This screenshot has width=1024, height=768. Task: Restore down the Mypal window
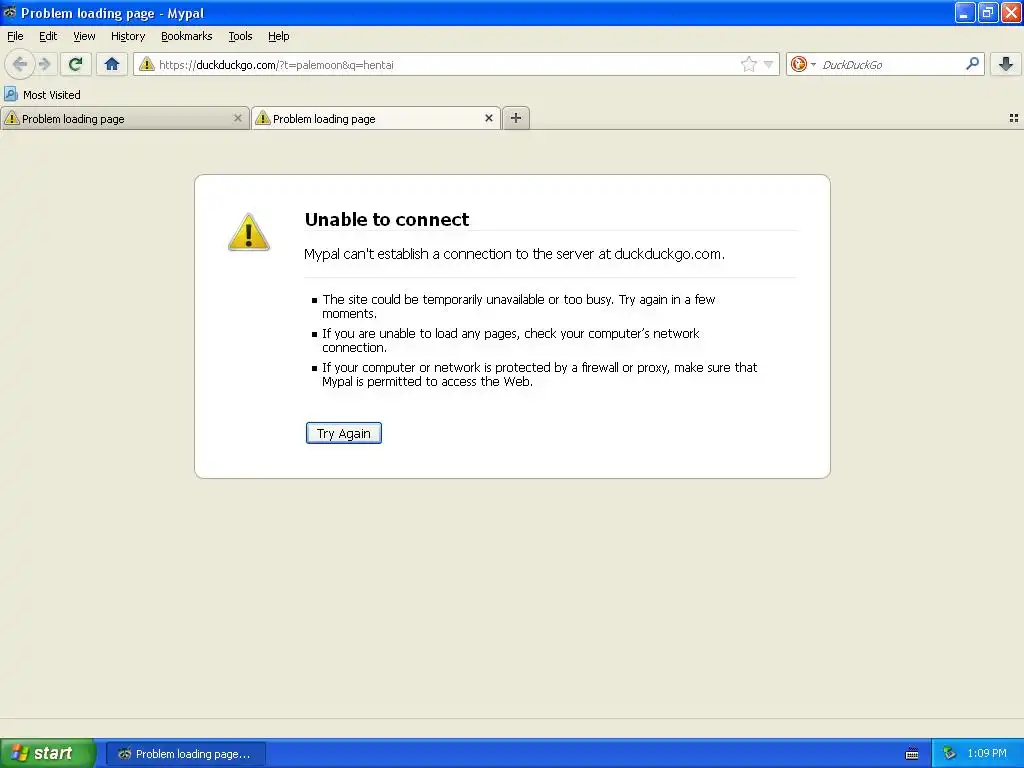click(x=988, y=12)
